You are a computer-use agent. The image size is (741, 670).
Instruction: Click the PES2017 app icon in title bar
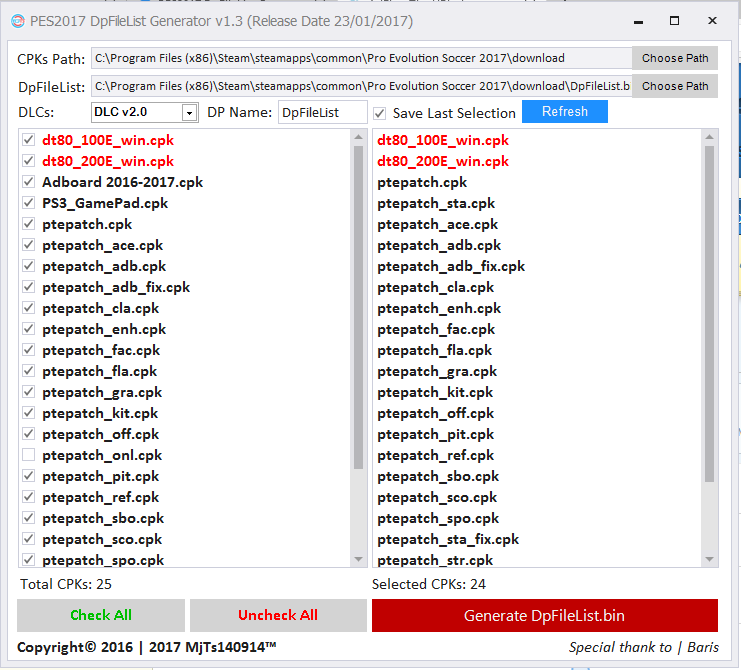point(17,21)
